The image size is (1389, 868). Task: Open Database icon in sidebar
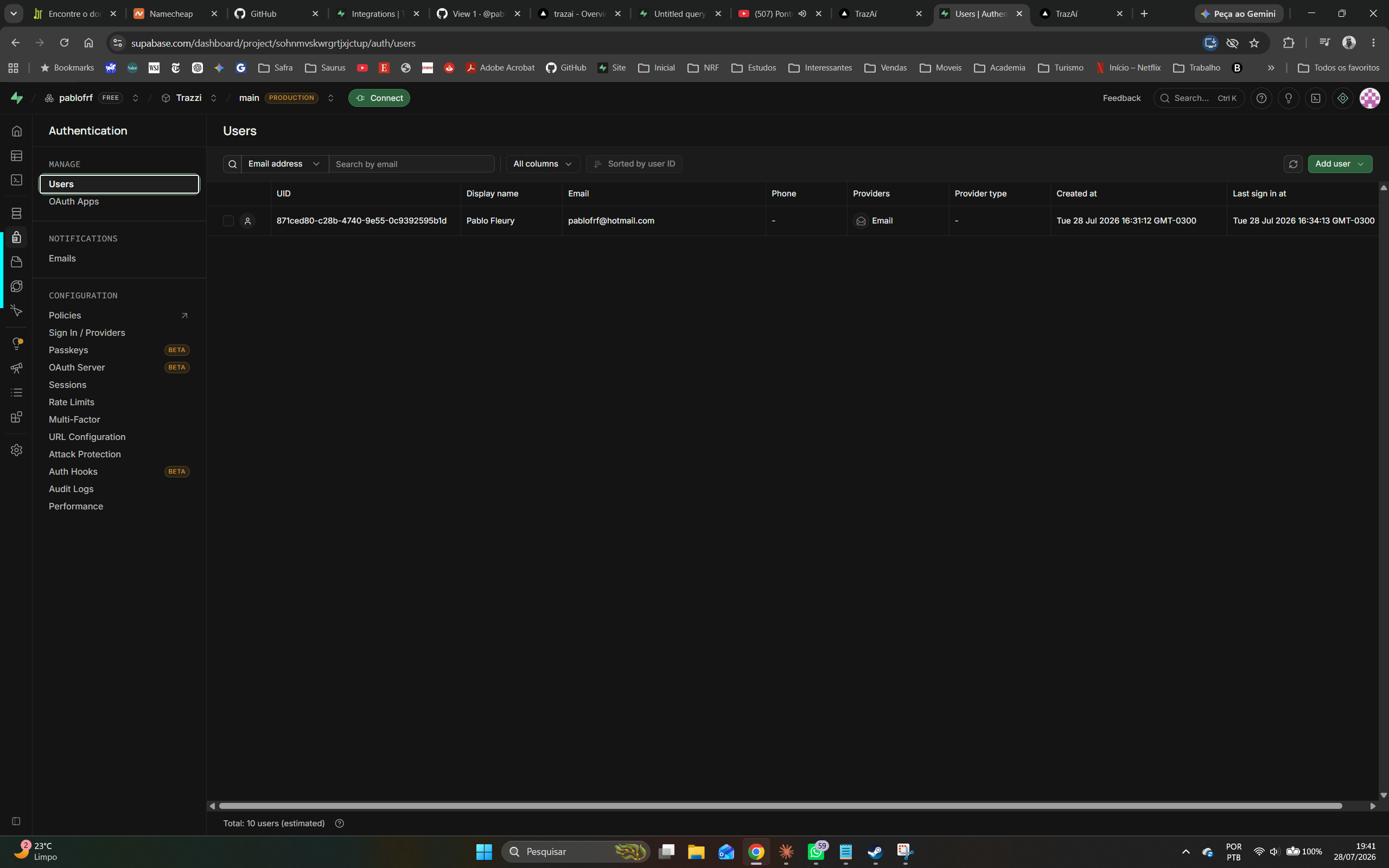pos(17,213)
